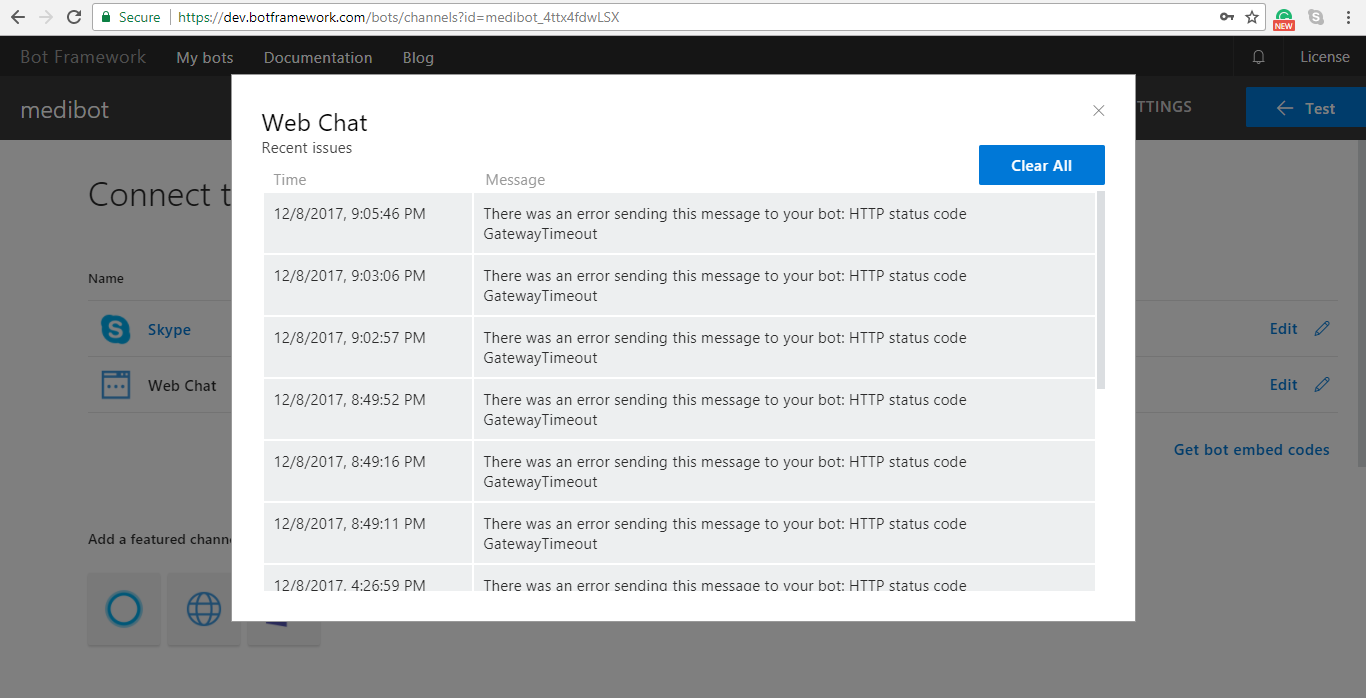Screen dimensions: 1366x698
Task: Select the 8:49:16 PM timestamp cell
Action: (x=368, y=471)
